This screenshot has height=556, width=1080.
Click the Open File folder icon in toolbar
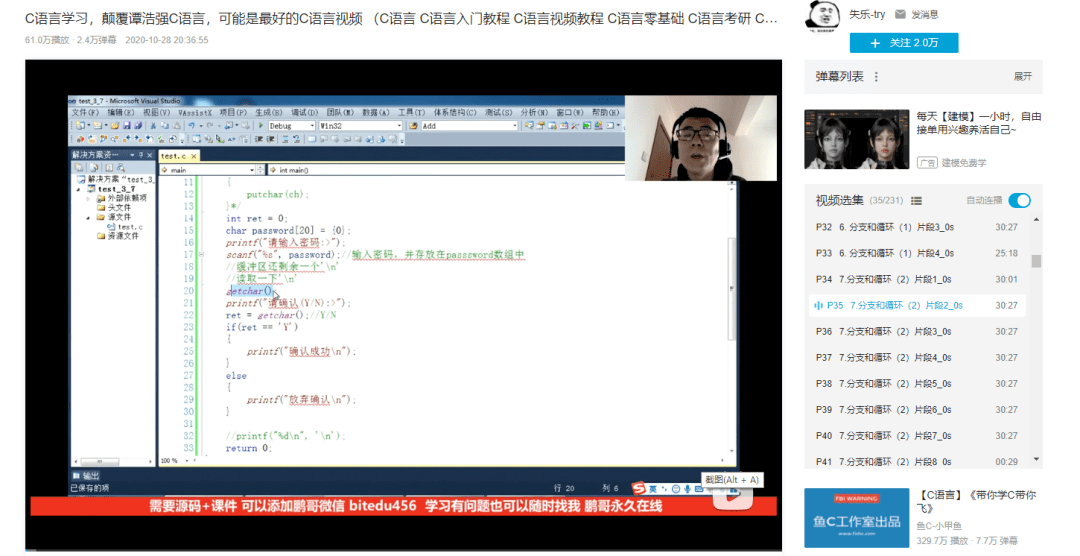click(115, 125)
